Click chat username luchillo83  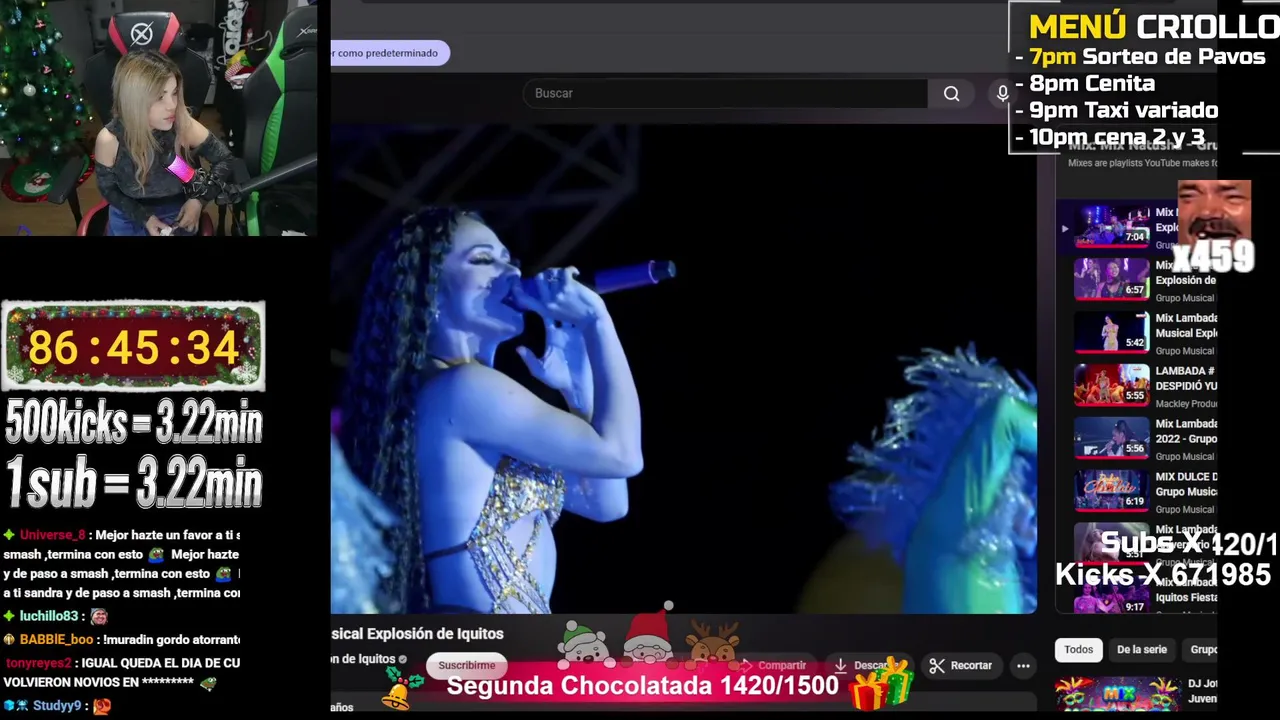[x=48, y=617]
